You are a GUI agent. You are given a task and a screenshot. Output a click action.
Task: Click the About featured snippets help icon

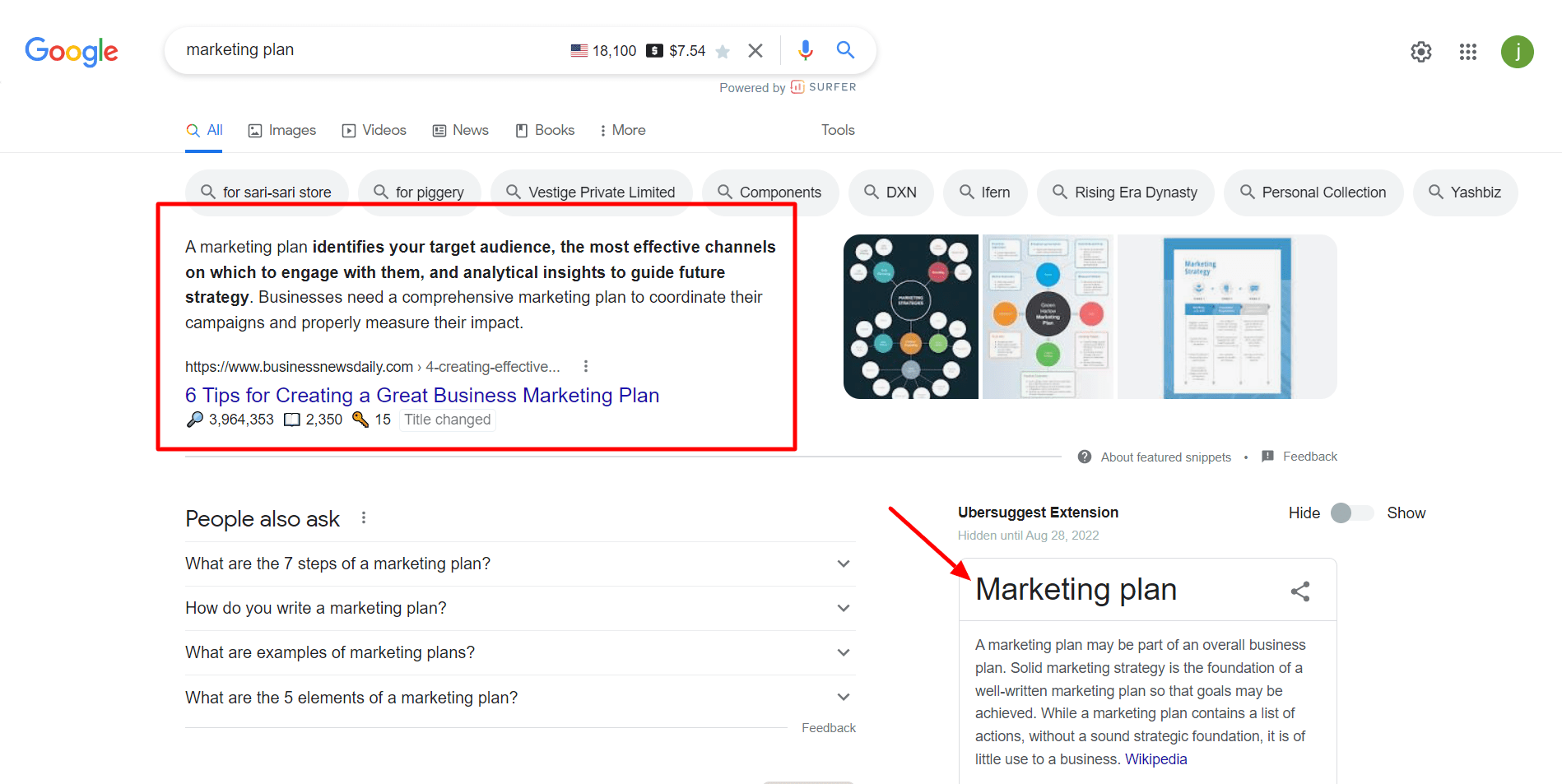tap(1085, 457)
